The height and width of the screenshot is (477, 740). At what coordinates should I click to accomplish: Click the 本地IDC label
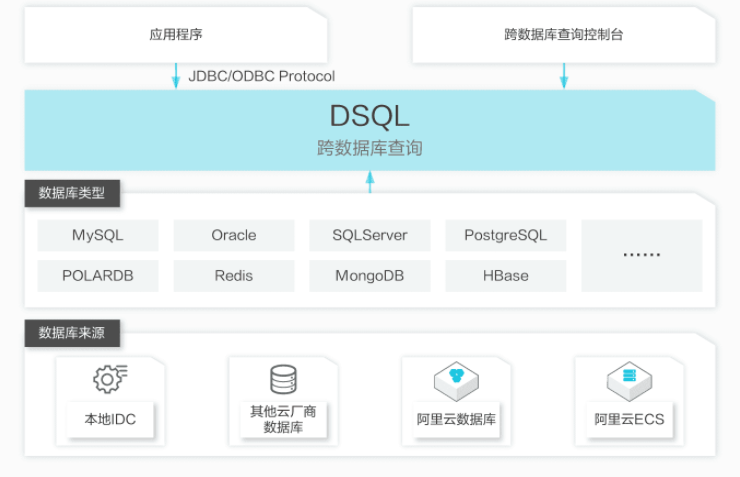click(110, 419)
